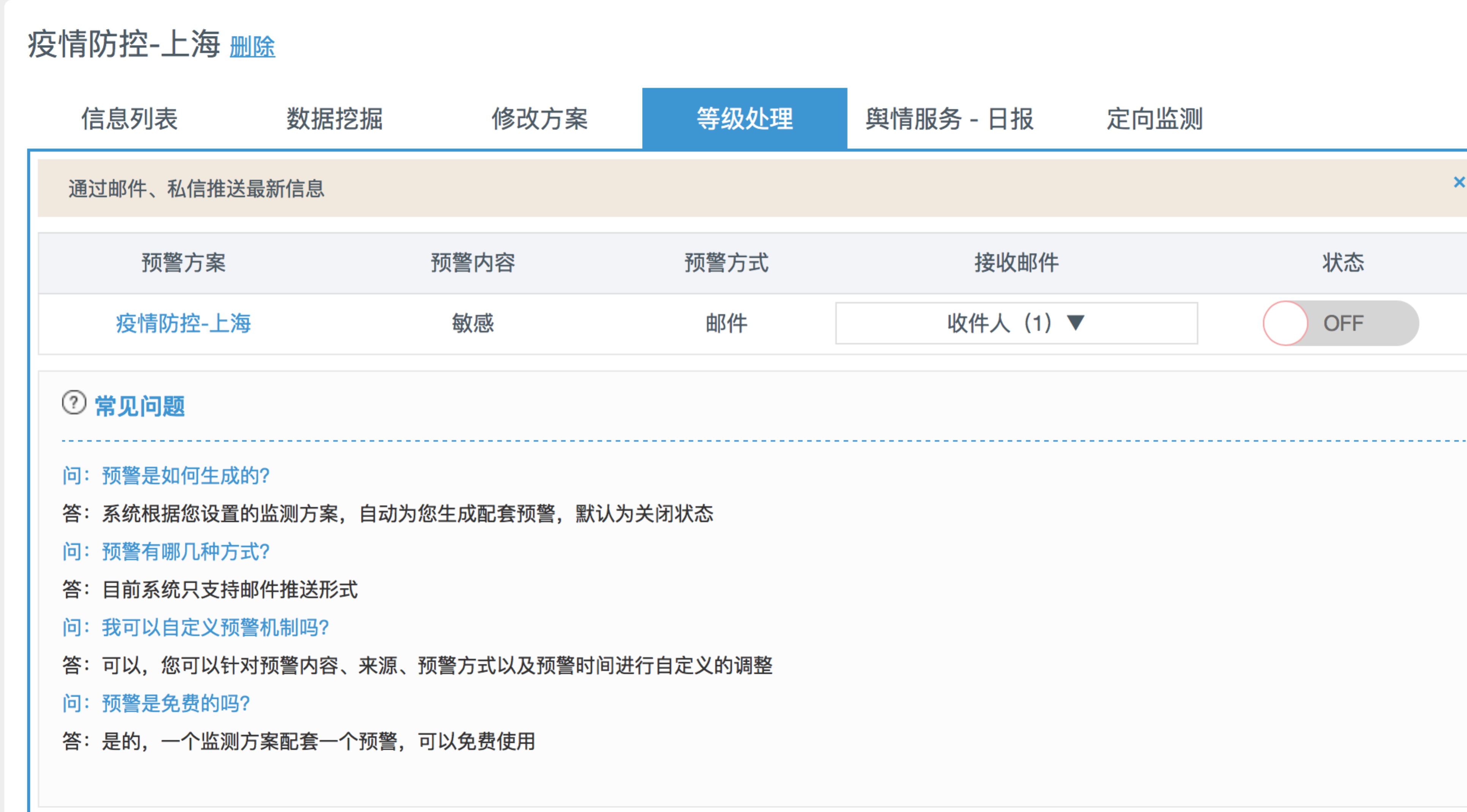The image size is (1467, 812).
Task: Click the 常见问题 heading
Action: pyautogui.click(x=140, y=406)
